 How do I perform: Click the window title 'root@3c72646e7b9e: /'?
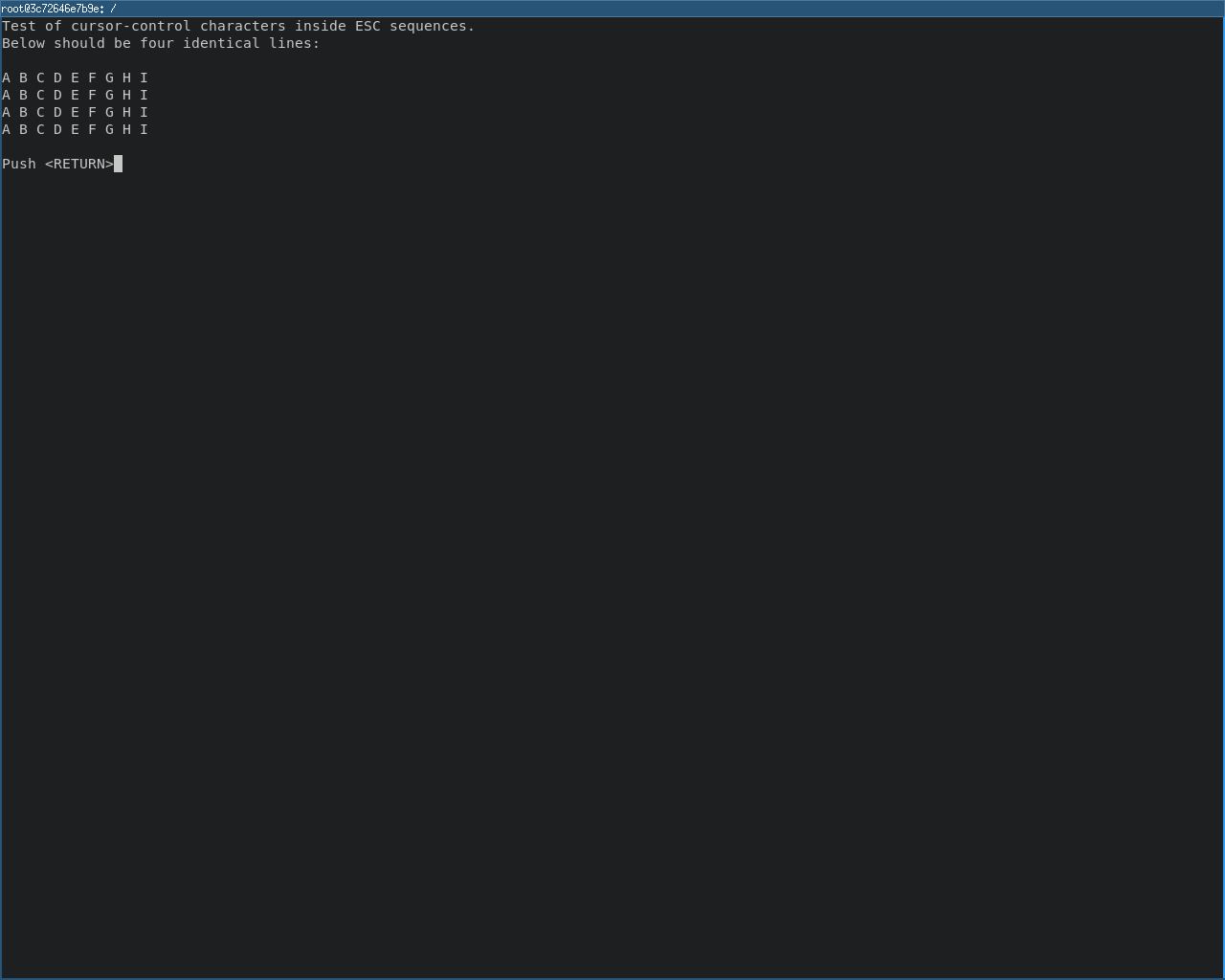pyautogui.click(x=59, y=9)
